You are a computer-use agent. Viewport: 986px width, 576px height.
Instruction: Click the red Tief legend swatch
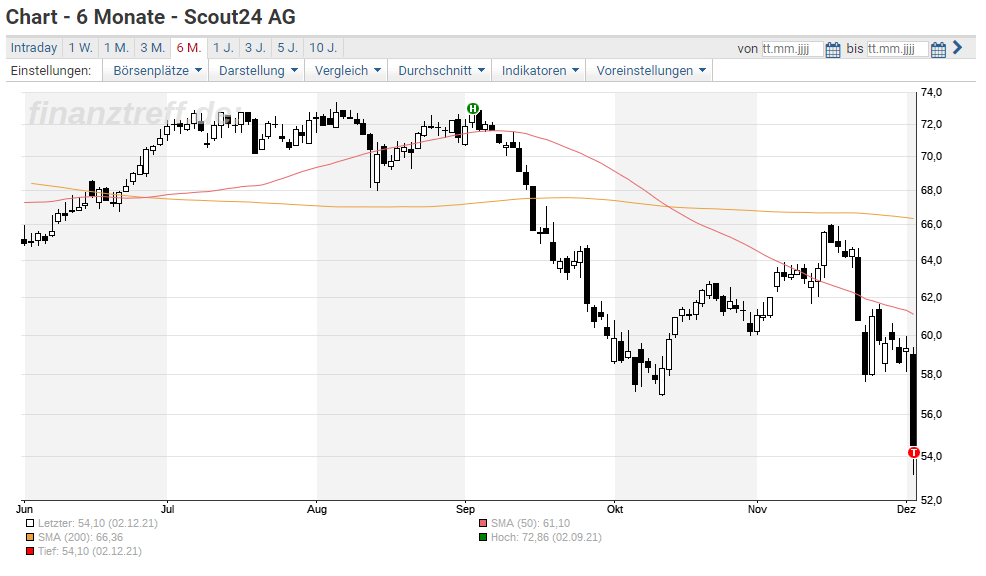30,551
